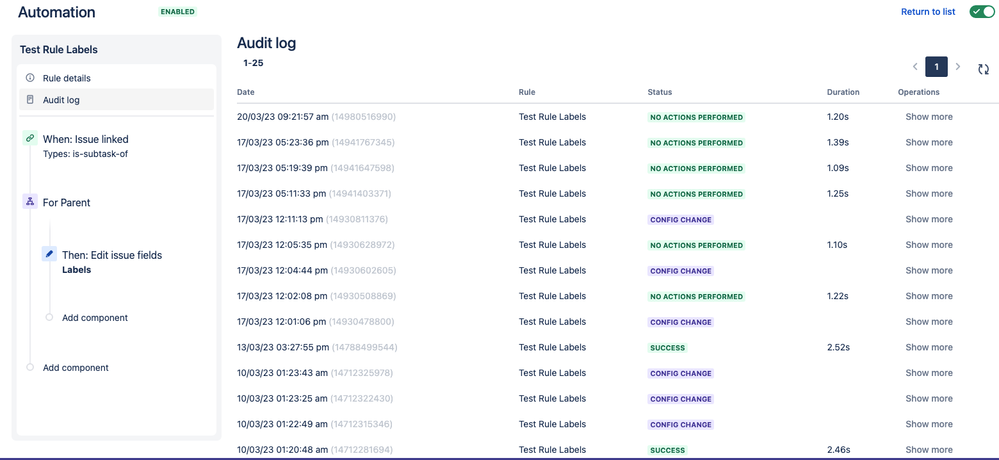Screen dimensions: 999x460
Task: Show more for 10/03/23 01:23:25 am entry
Action: click(929, 398)
